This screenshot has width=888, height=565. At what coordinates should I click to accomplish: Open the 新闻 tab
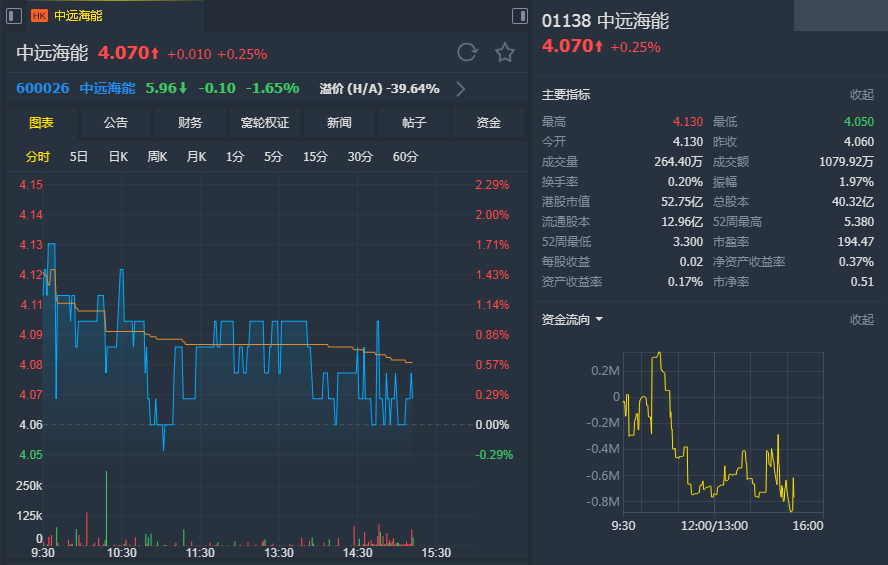pos(339,123)
